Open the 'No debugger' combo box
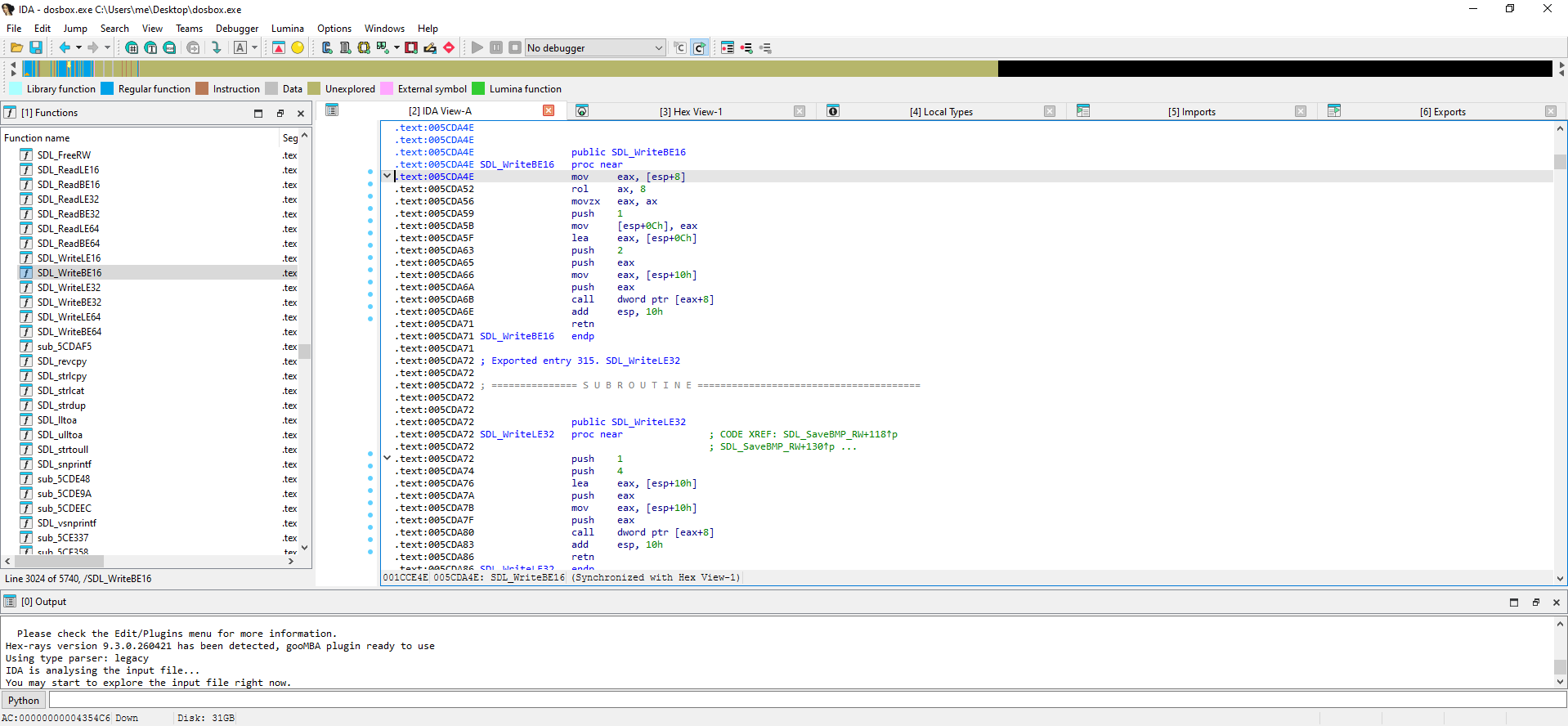This screenshot has width=1568, height=726. click(594, 47)
